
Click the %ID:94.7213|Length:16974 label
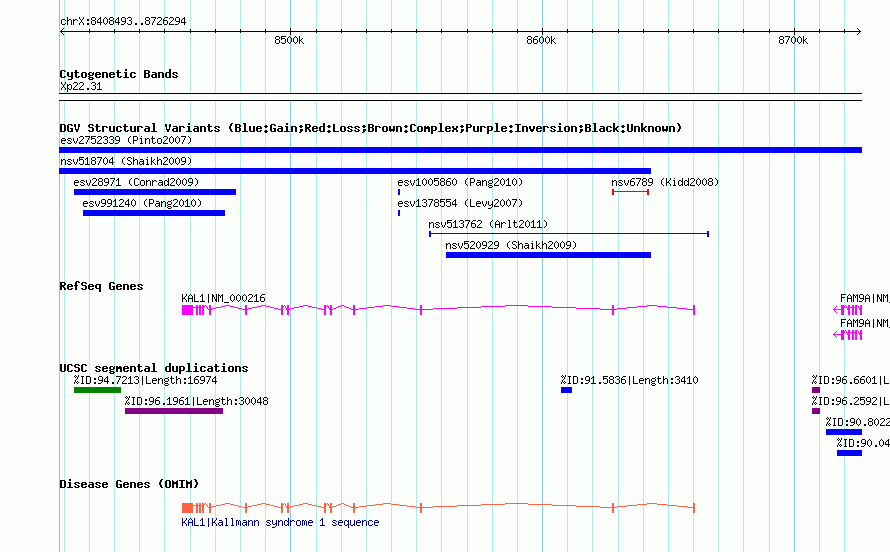[x=145, y=380]
